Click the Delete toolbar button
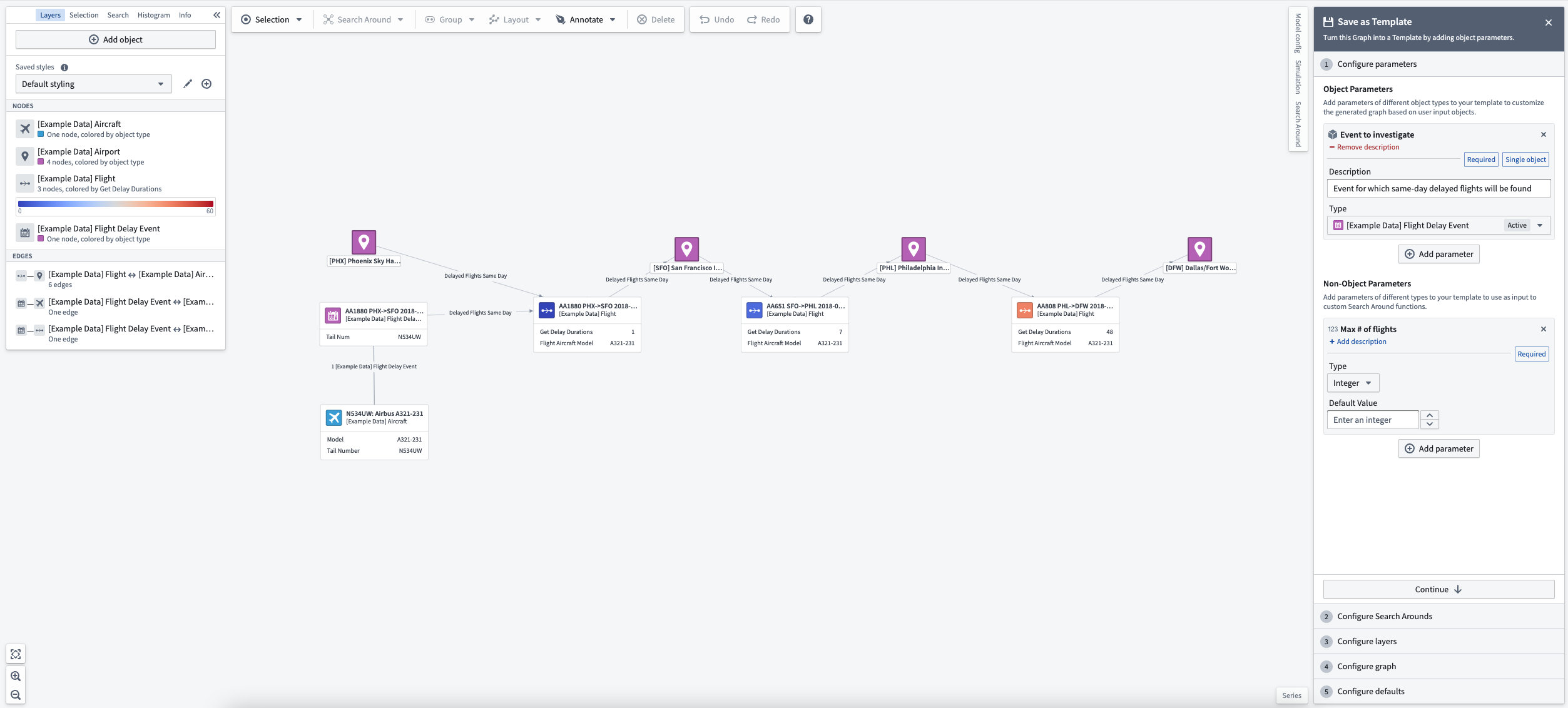Image resolution: width=1568 pixels, height=708 pixels. tap(656, 19)
